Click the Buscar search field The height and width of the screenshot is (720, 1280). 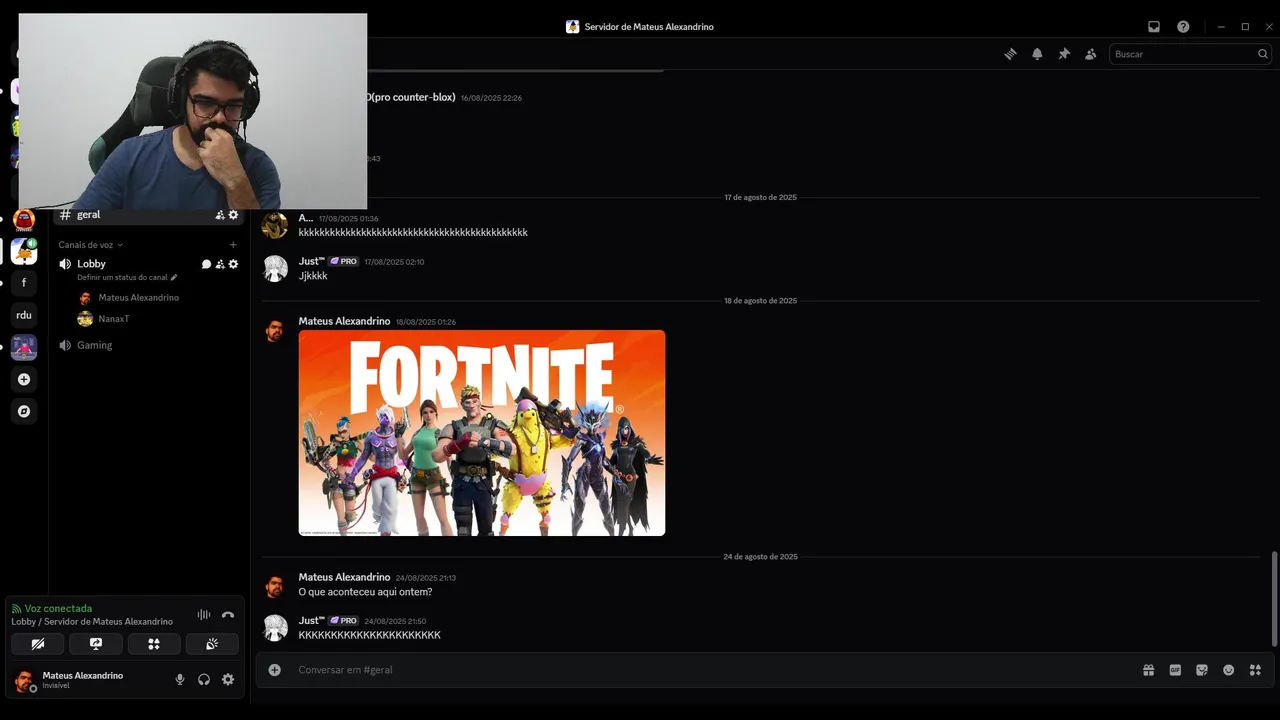click(1190, 54)
